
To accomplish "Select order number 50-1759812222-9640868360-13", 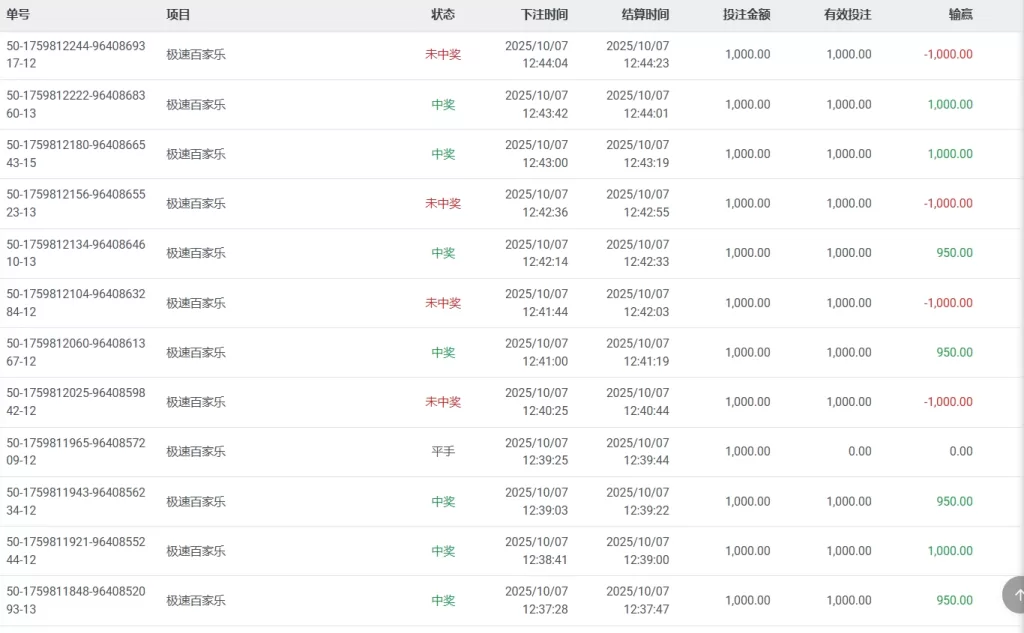I will click(x=75, y=104).
